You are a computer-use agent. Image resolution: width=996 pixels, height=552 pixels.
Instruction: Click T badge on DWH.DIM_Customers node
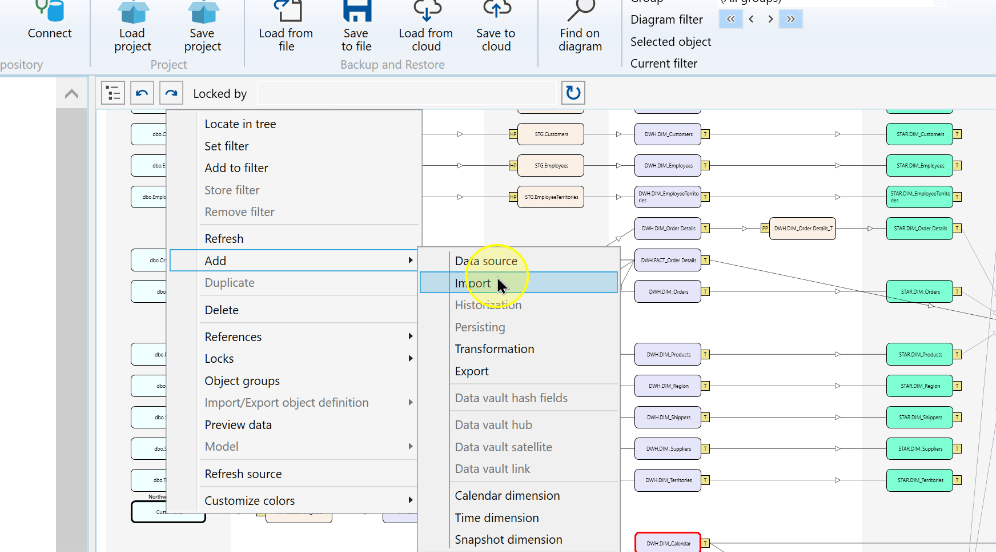click(x=705, y=134)
